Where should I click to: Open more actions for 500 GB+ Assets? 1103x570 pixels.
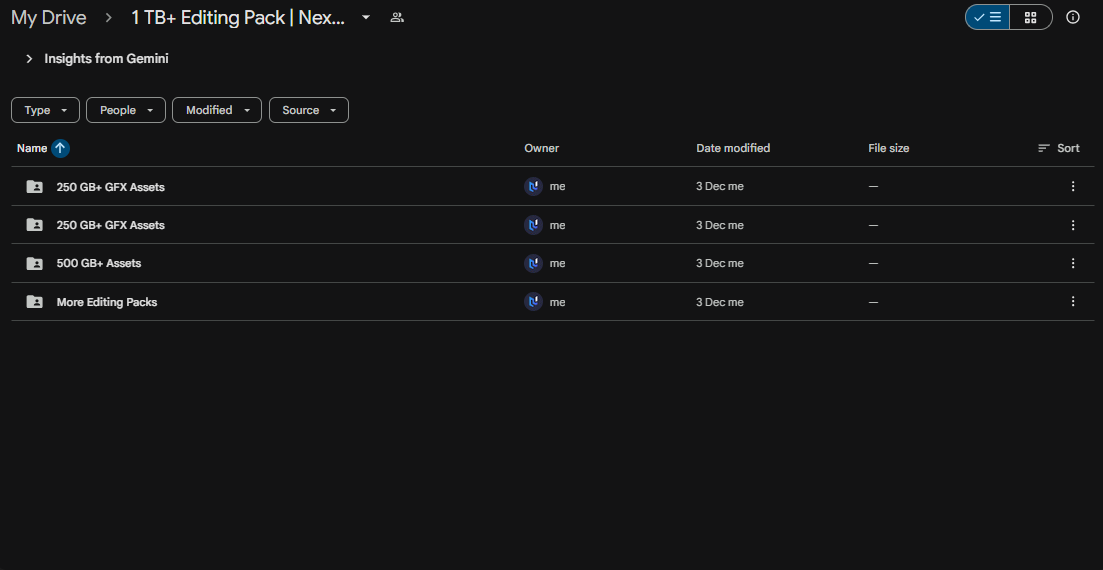[1073, 263]
